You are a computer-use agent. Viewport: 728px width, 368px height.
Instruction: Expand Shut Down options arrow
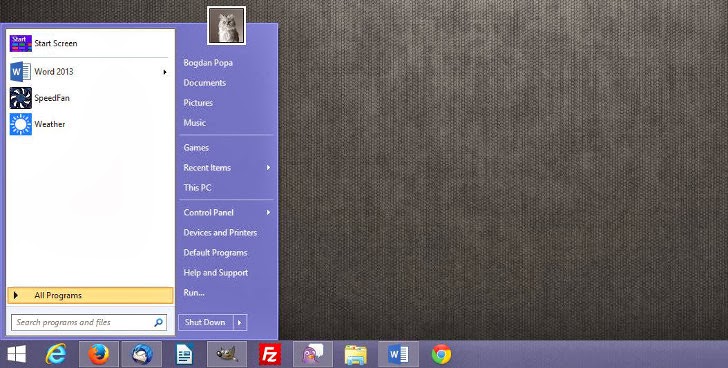tap(240, 322)
